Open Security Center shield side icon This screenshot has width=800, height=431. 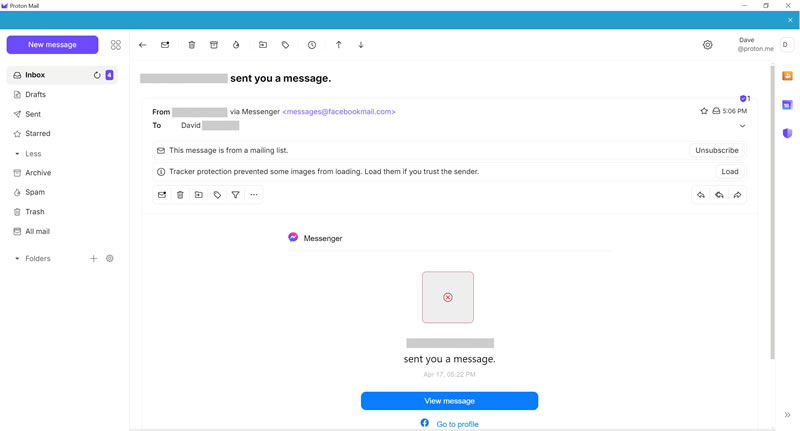pyautogui.click(x=787, y=133)
